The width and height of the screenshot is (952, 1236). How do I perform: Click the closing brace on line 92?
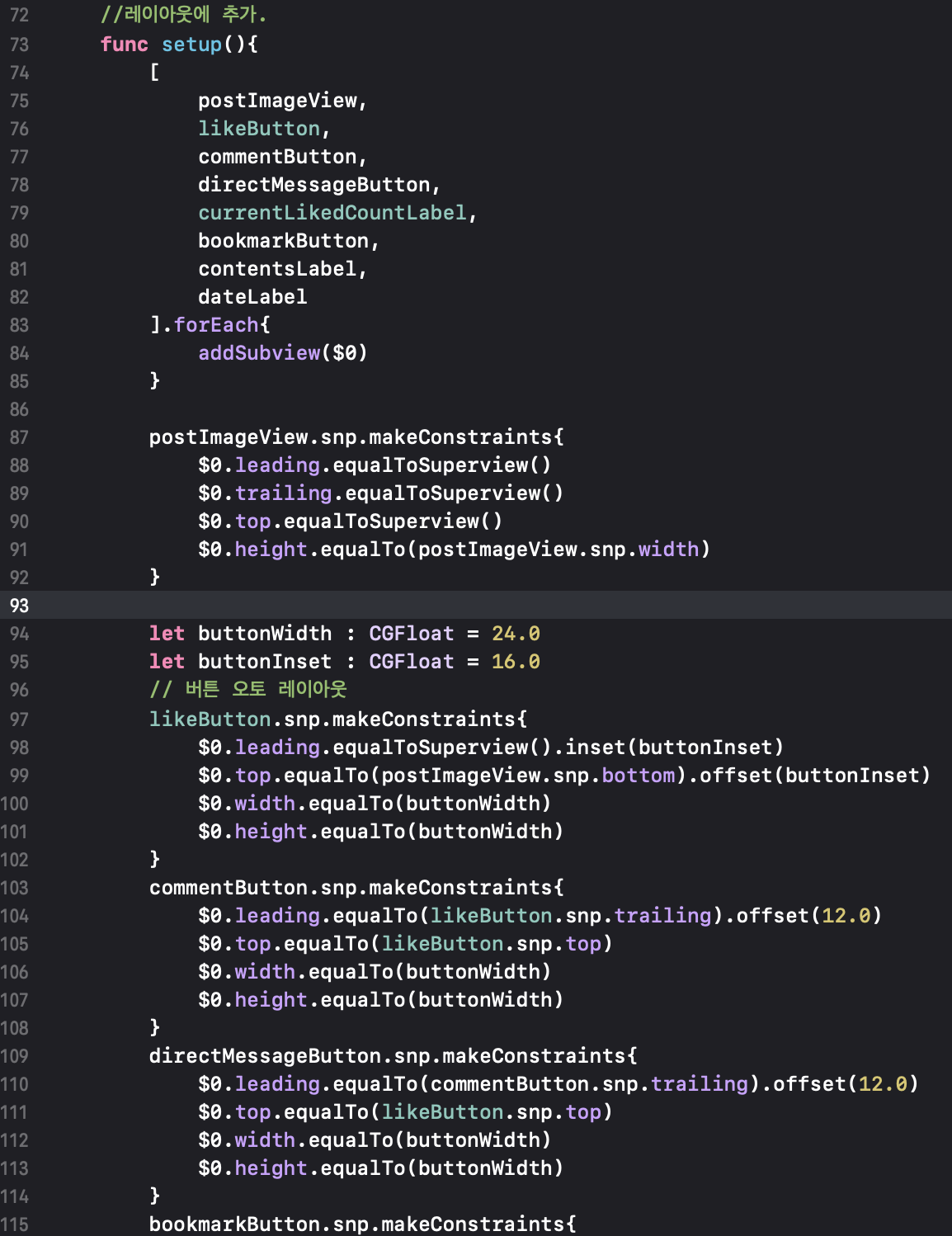point(155,577)
